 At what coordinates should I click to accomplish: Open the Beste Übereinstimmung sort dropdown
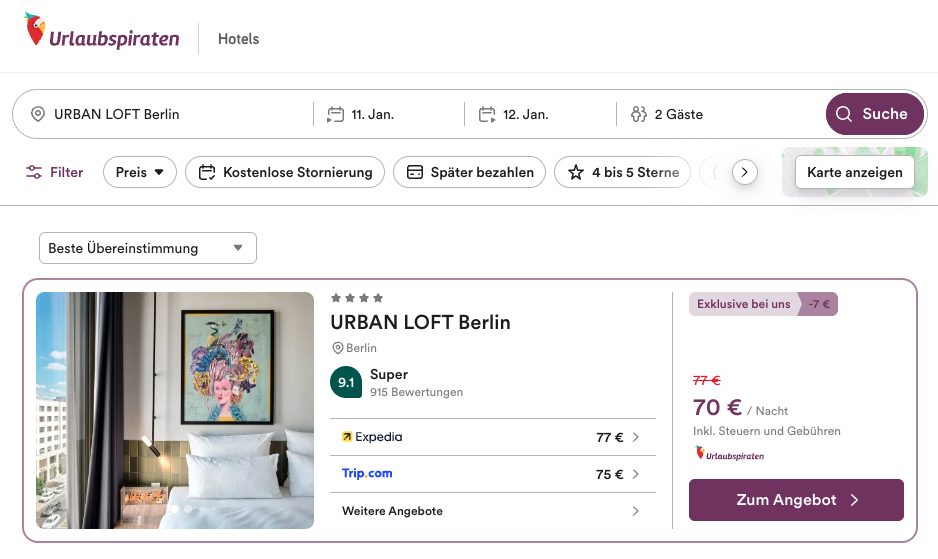point(148,248)
